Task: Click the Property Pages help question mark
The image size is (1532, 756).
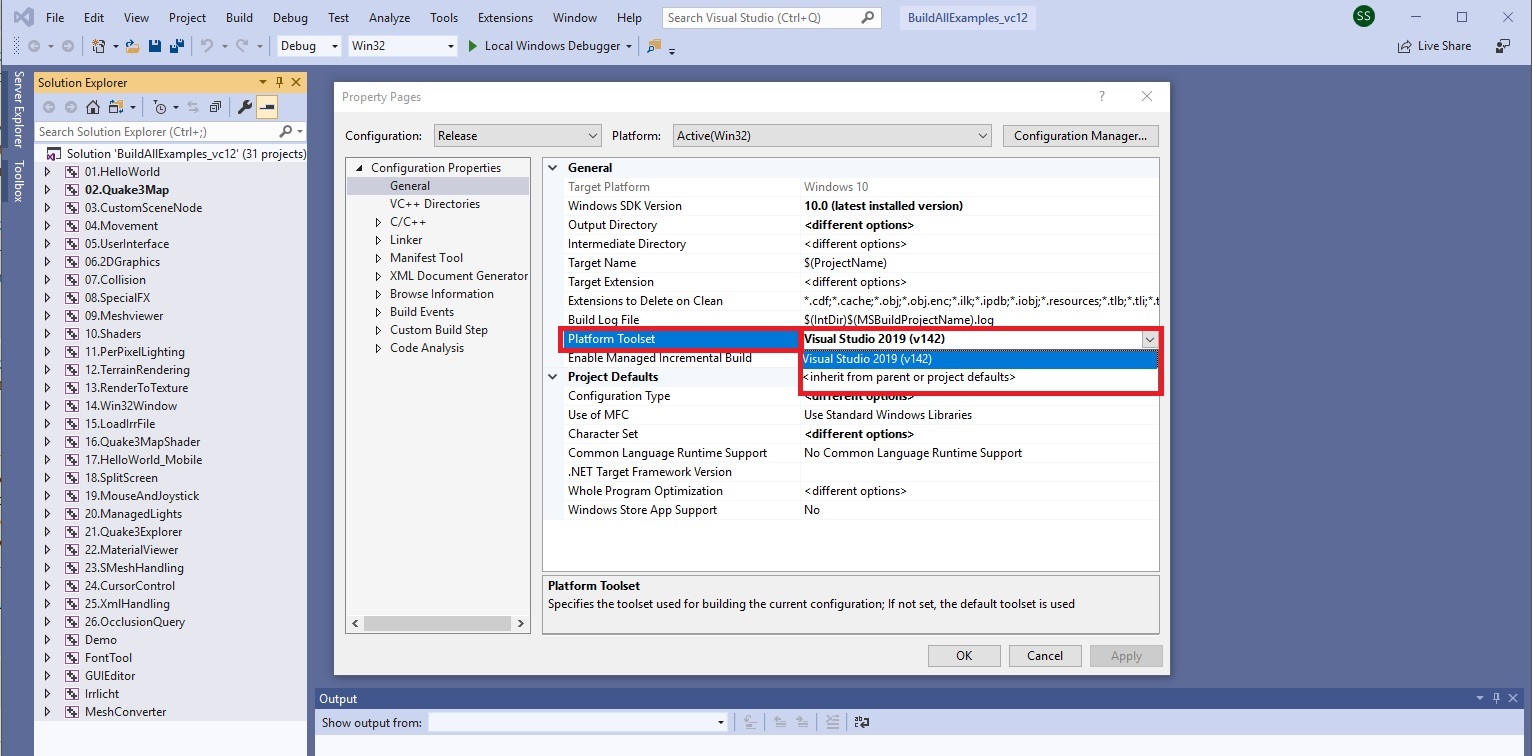Action: point(1102,97)
